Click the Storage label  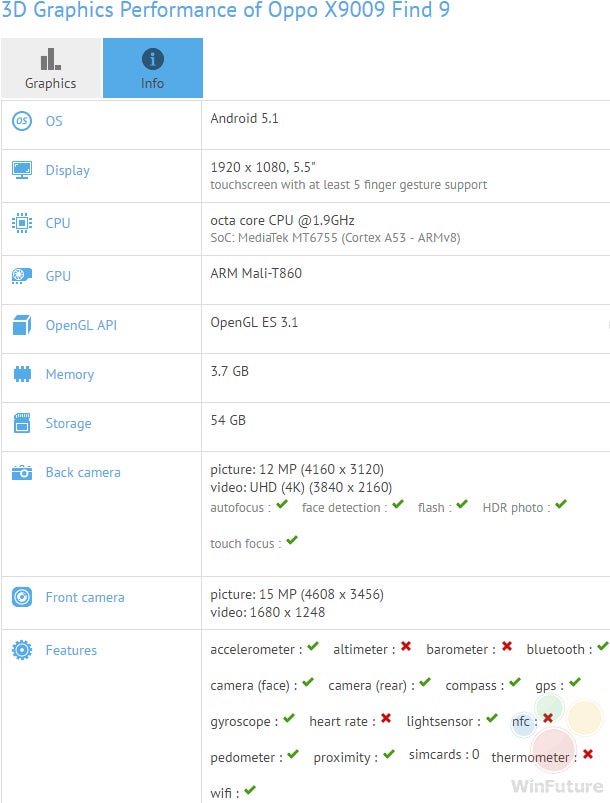click(69, 424)
